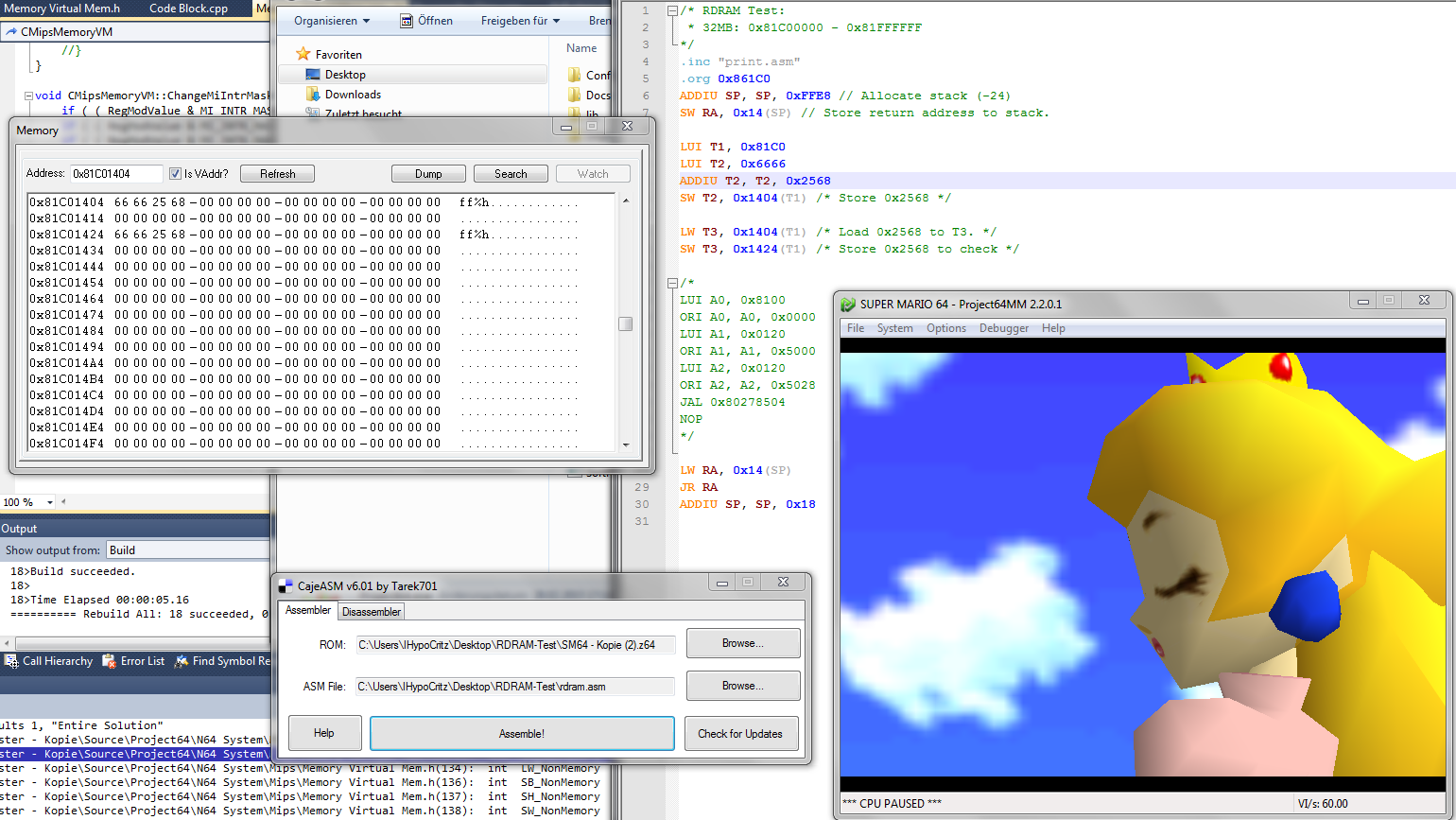Click memory row 0x81C01404
The height and width of the screenshot is (820, 1456).
pos(303,202)
